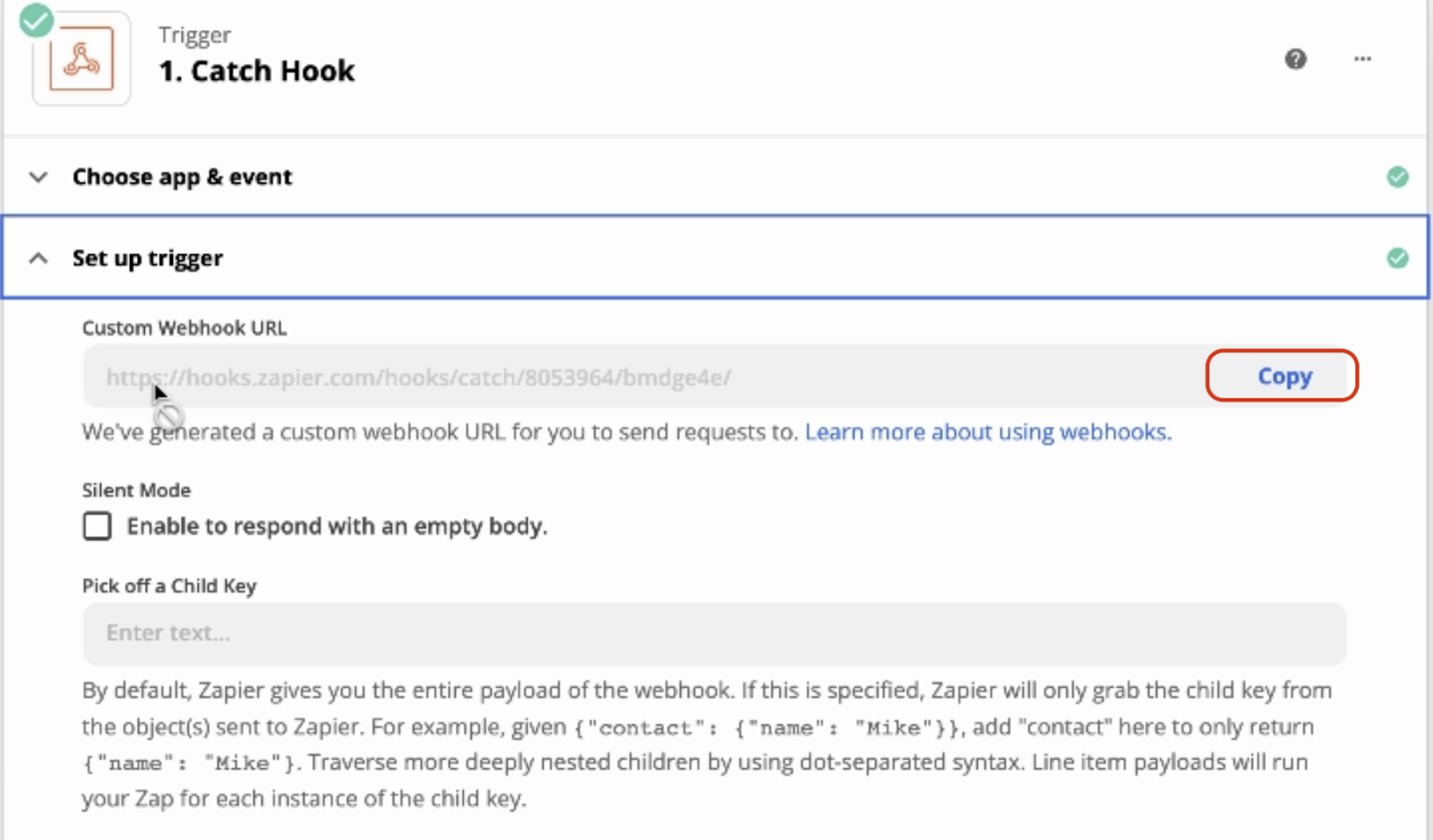Image resolution: width=1433 pixels, height=840 pixels.
Task: Open help via the question mark icon
Action: tap(1295, 59)
